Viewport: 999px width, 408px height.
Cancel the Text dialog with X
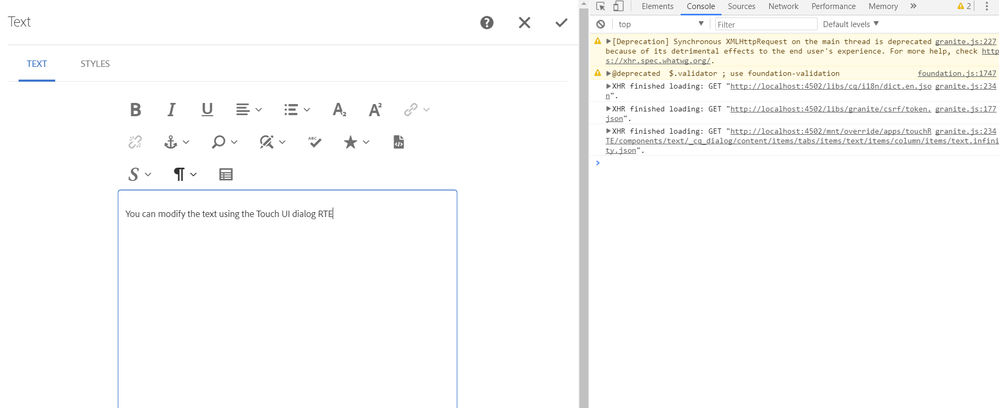tap(524, 23)
